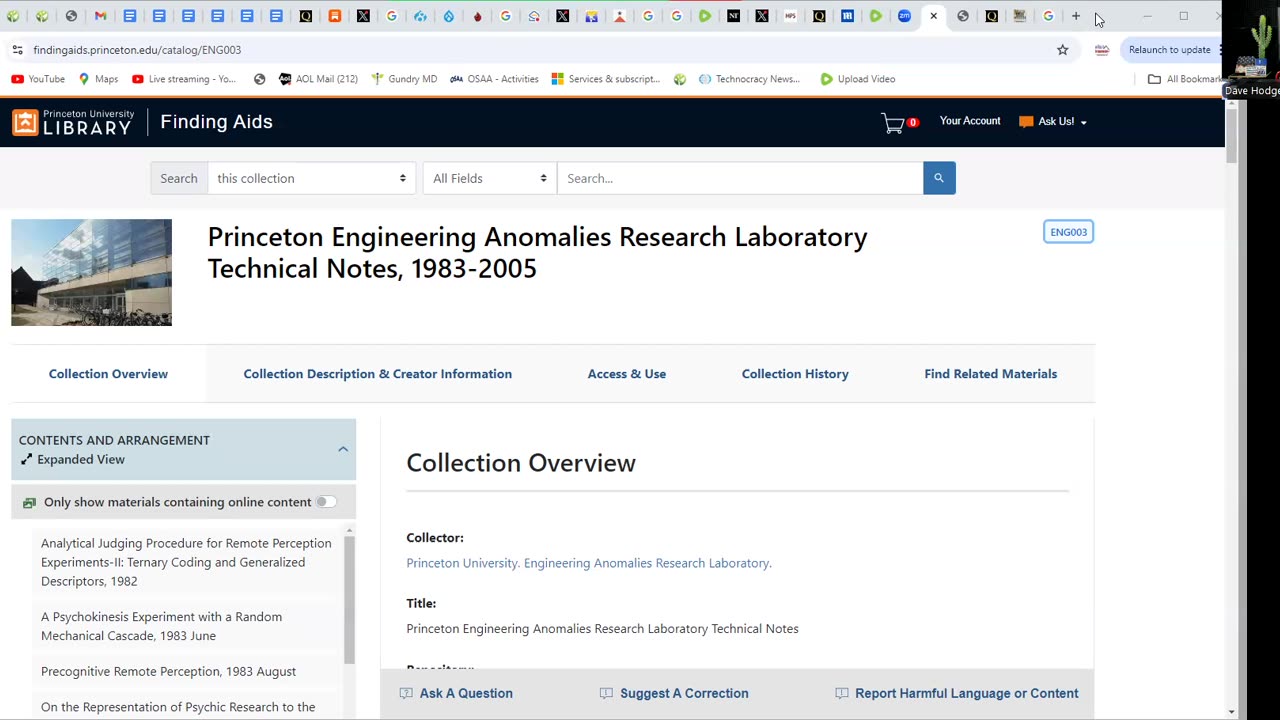Click the library building thumbnail
This screenshot has height=720, width=1280.
click(91, 272)
